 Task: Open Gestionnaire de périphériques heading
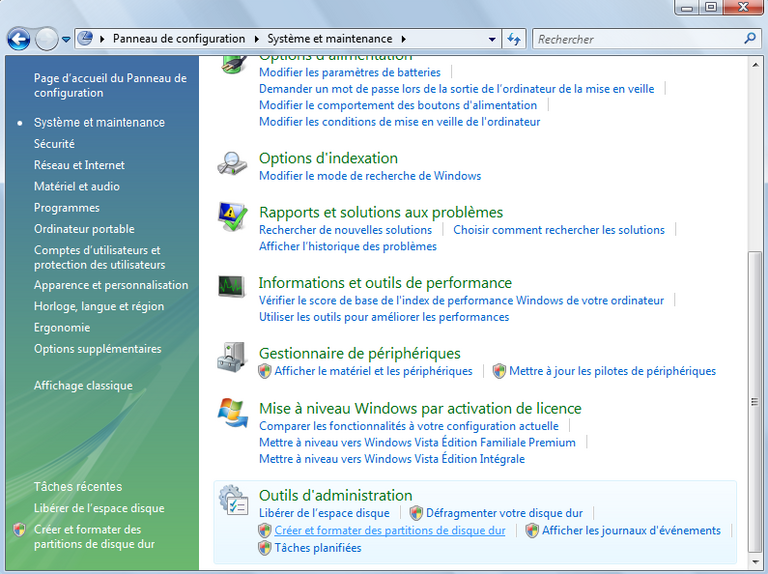360,353
